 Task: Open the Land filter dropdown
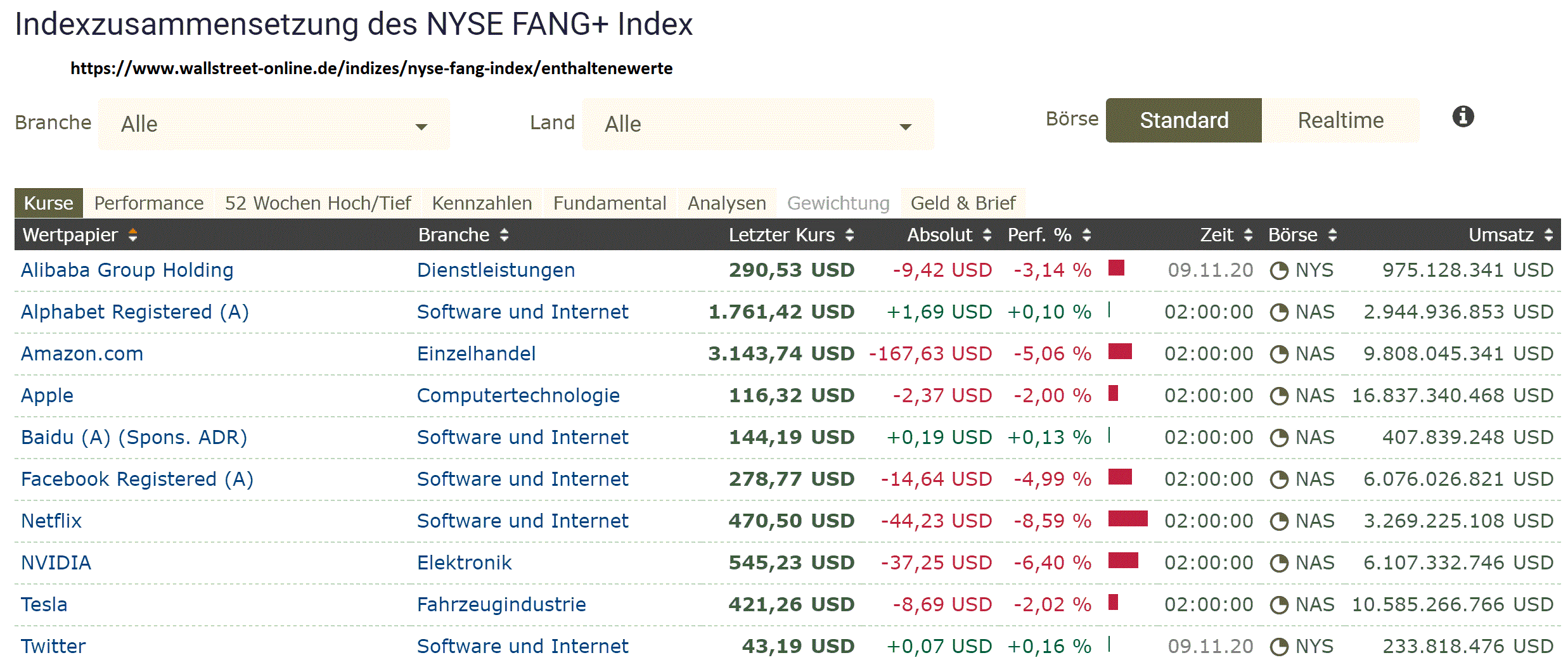757,124
